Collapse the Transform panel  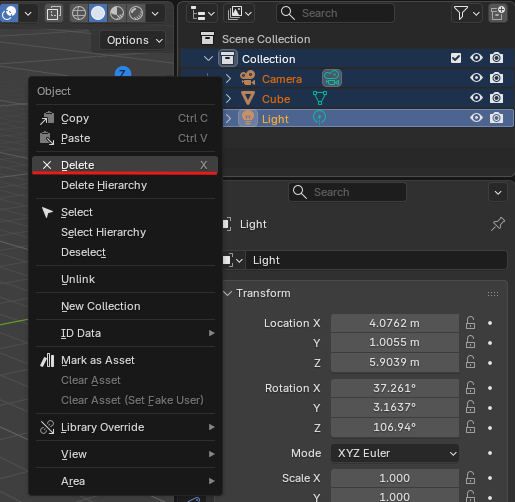coord(228,293)
